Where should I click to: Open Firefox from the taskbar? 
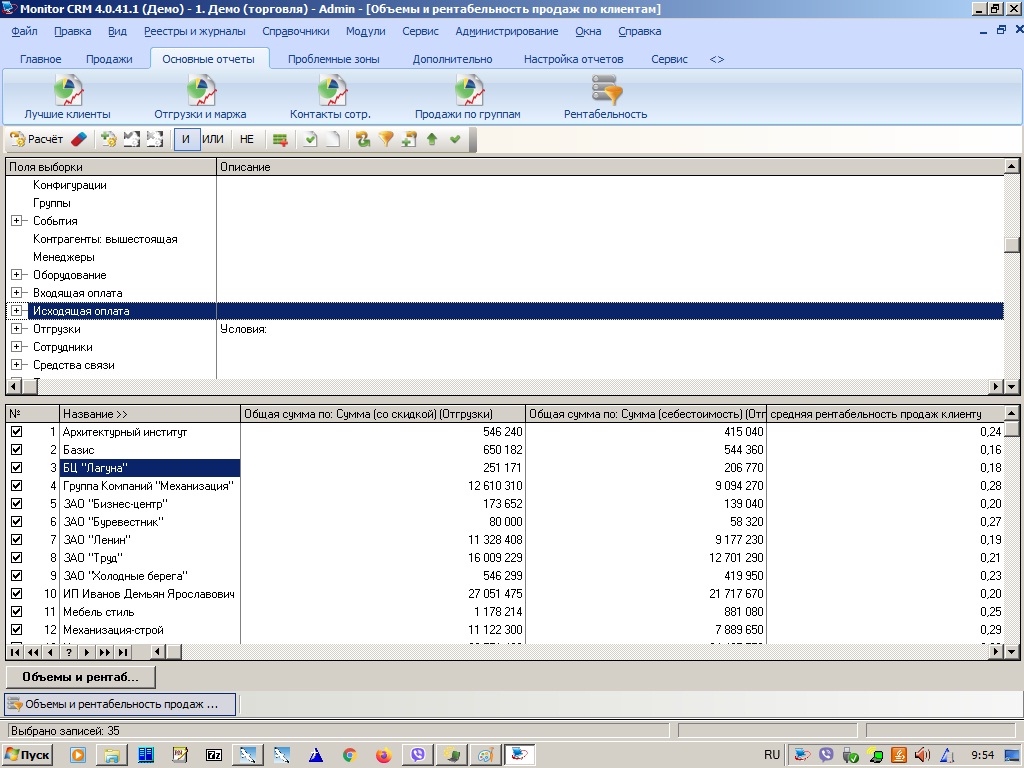tap(383, 755)
